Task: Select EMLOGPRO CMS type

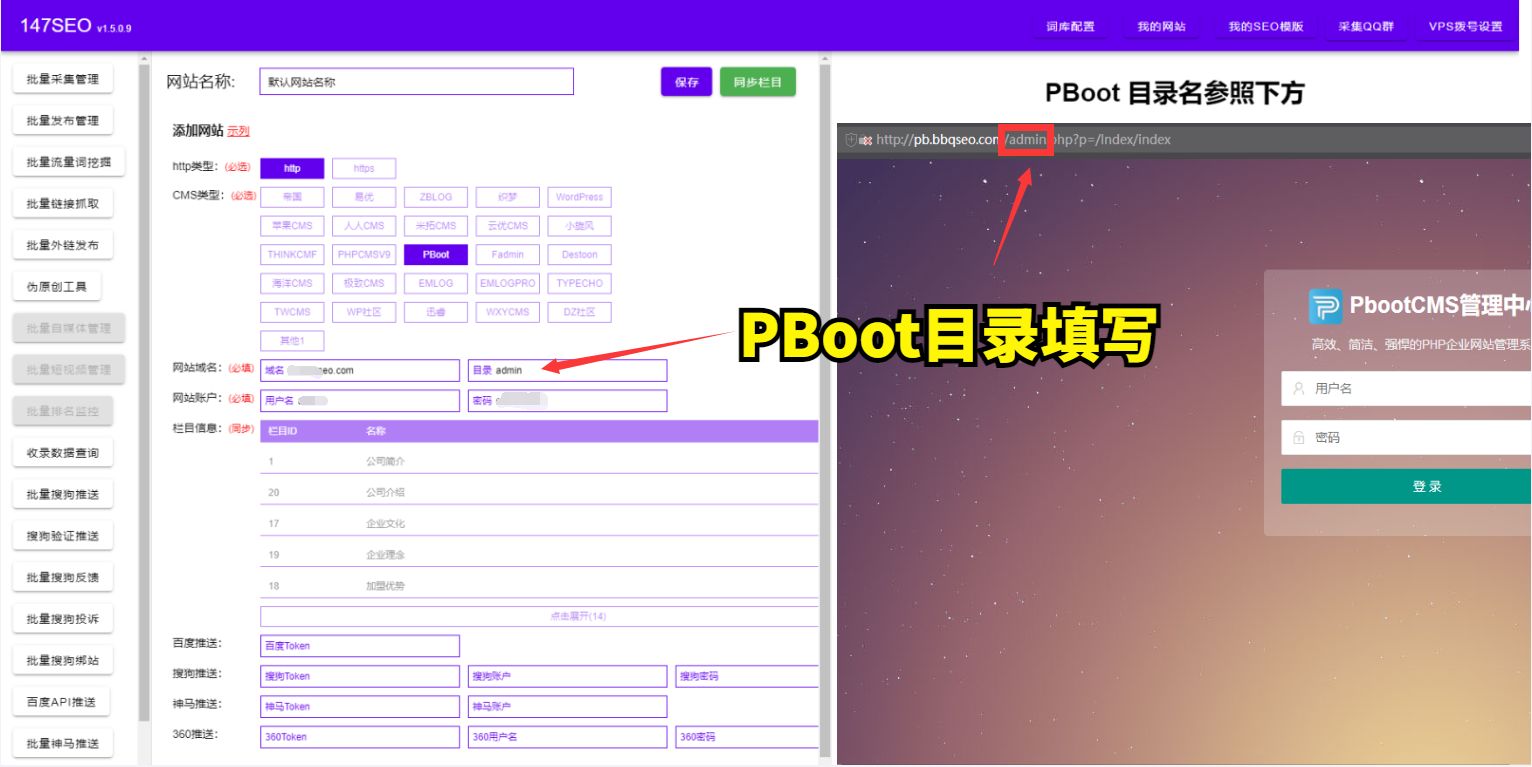Action: [x=508, y=283]
